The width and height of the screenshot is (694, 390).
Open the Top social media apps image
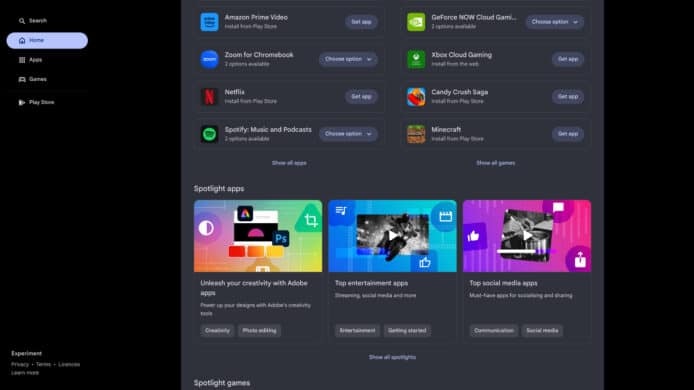527,236
